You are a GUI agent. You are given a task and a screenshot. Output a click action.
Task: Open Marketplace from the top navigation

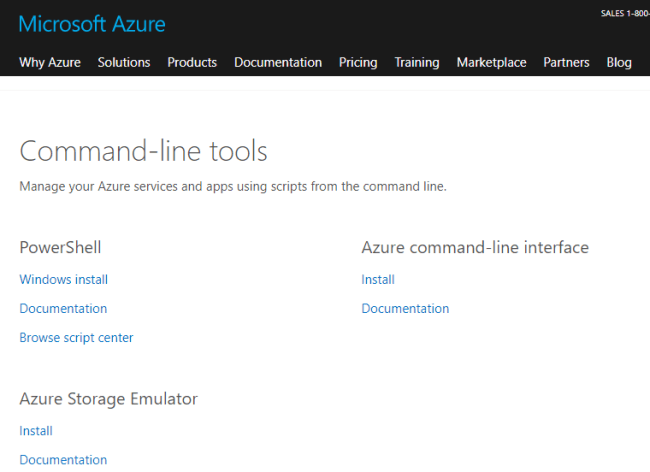pyautogui.click(x=491, y=62)
